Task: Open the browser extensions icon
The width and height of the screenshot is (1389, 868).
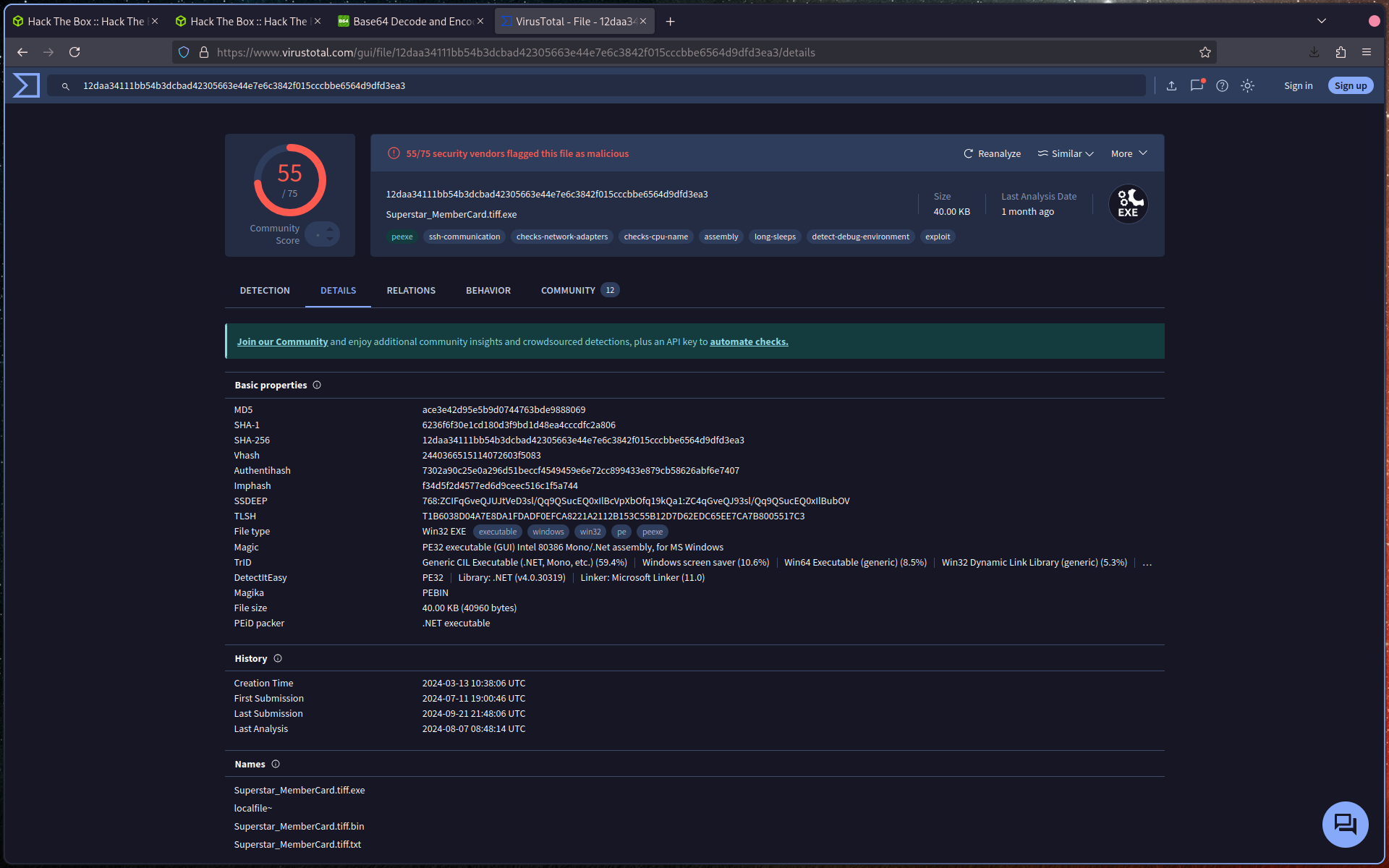Action: [1341, 52]
